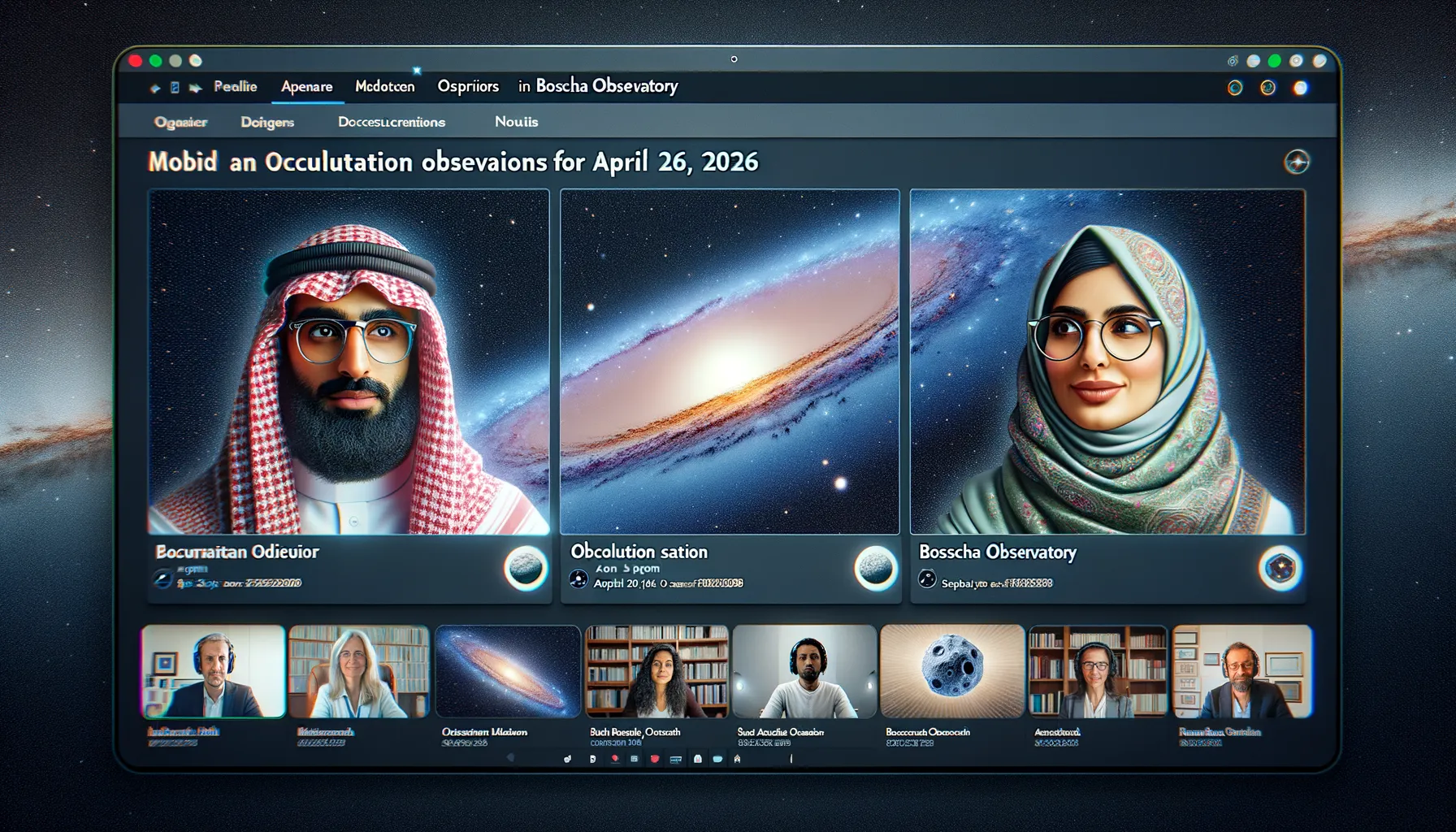Viewport: 1456px width, 832px height.
Task: Click the Doingens link in secondary bar
Action: pos(267,122)
